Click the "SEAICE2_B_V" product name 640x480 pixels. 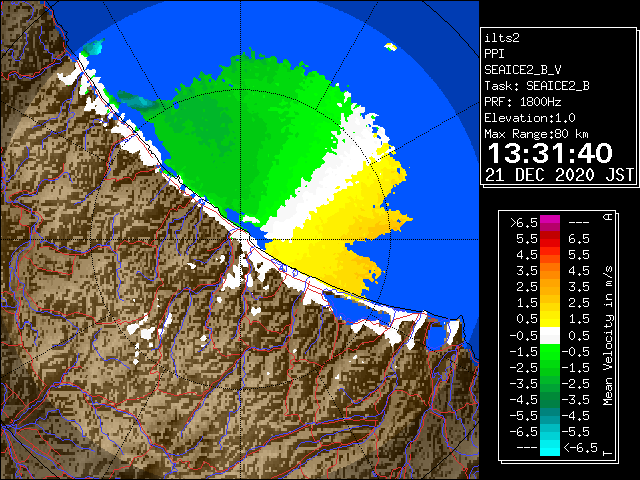523,70
